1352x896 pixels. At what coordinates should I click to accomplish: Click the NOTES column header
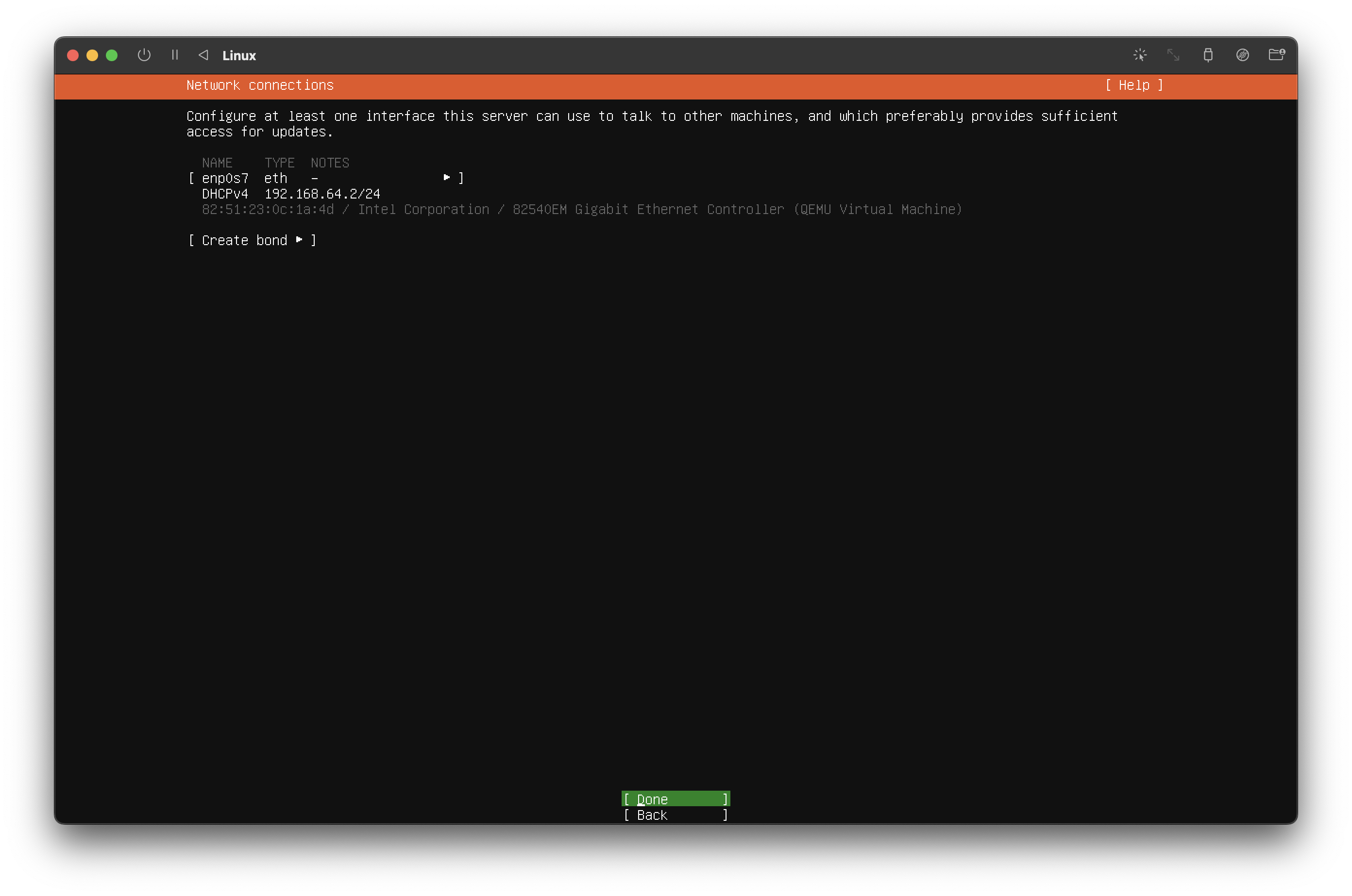click(330, 163)
